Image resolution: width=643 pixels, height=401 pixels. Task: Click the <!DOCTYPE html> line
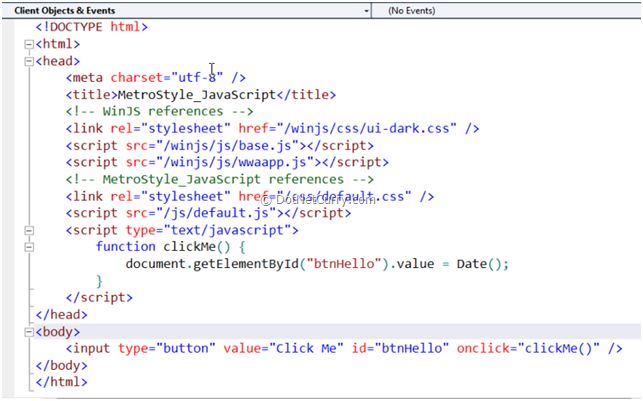[x=91, y=27]
